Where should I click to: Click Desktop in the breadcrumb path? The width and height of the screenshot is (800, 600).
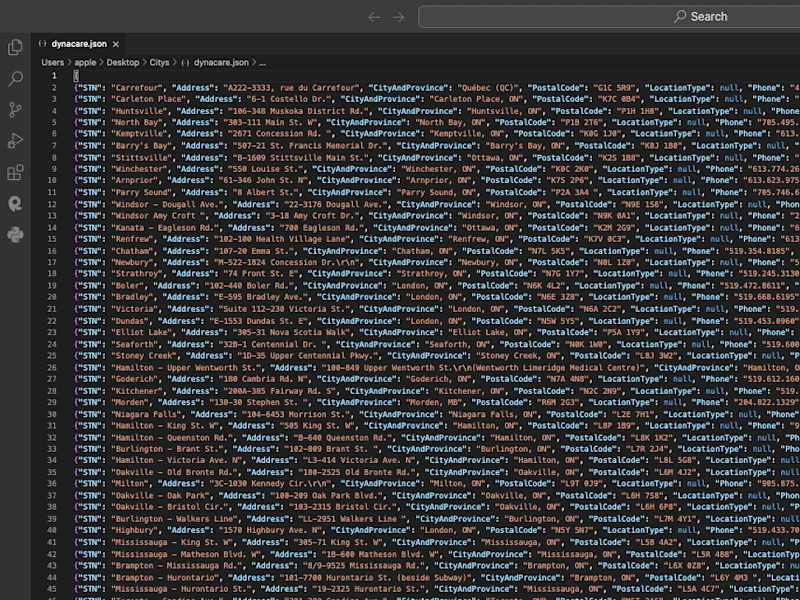pyautogui.click(x=122, y=63)
